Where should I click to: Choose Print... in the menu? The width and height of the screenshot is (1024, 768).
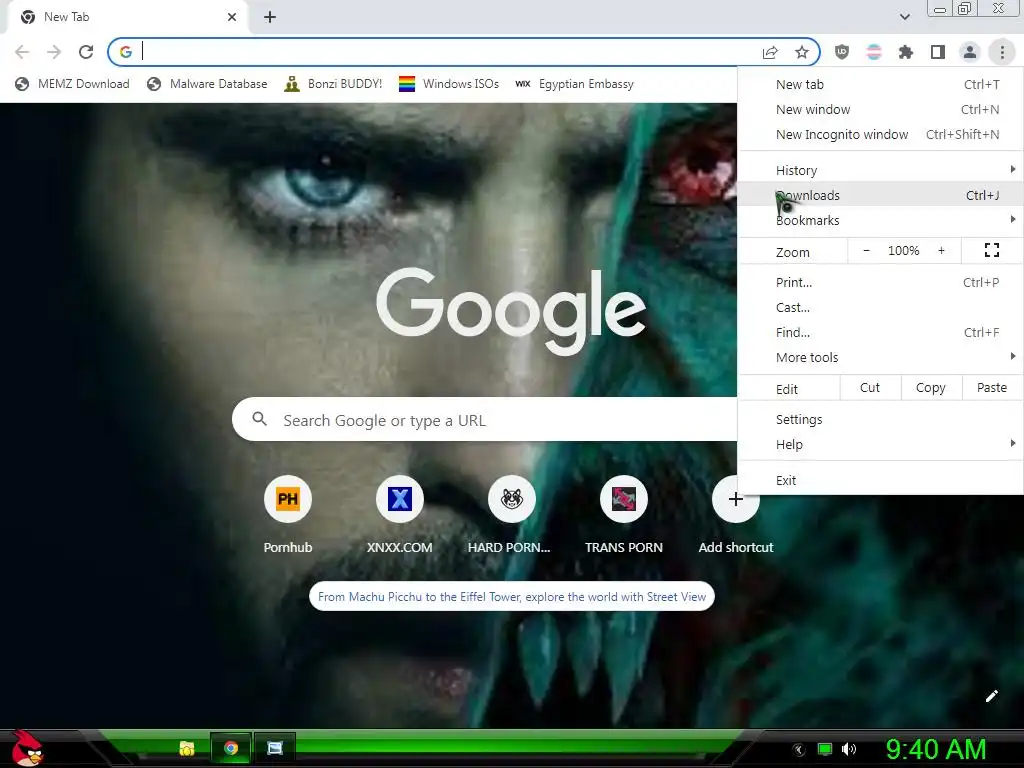click(x=880, y=282)
